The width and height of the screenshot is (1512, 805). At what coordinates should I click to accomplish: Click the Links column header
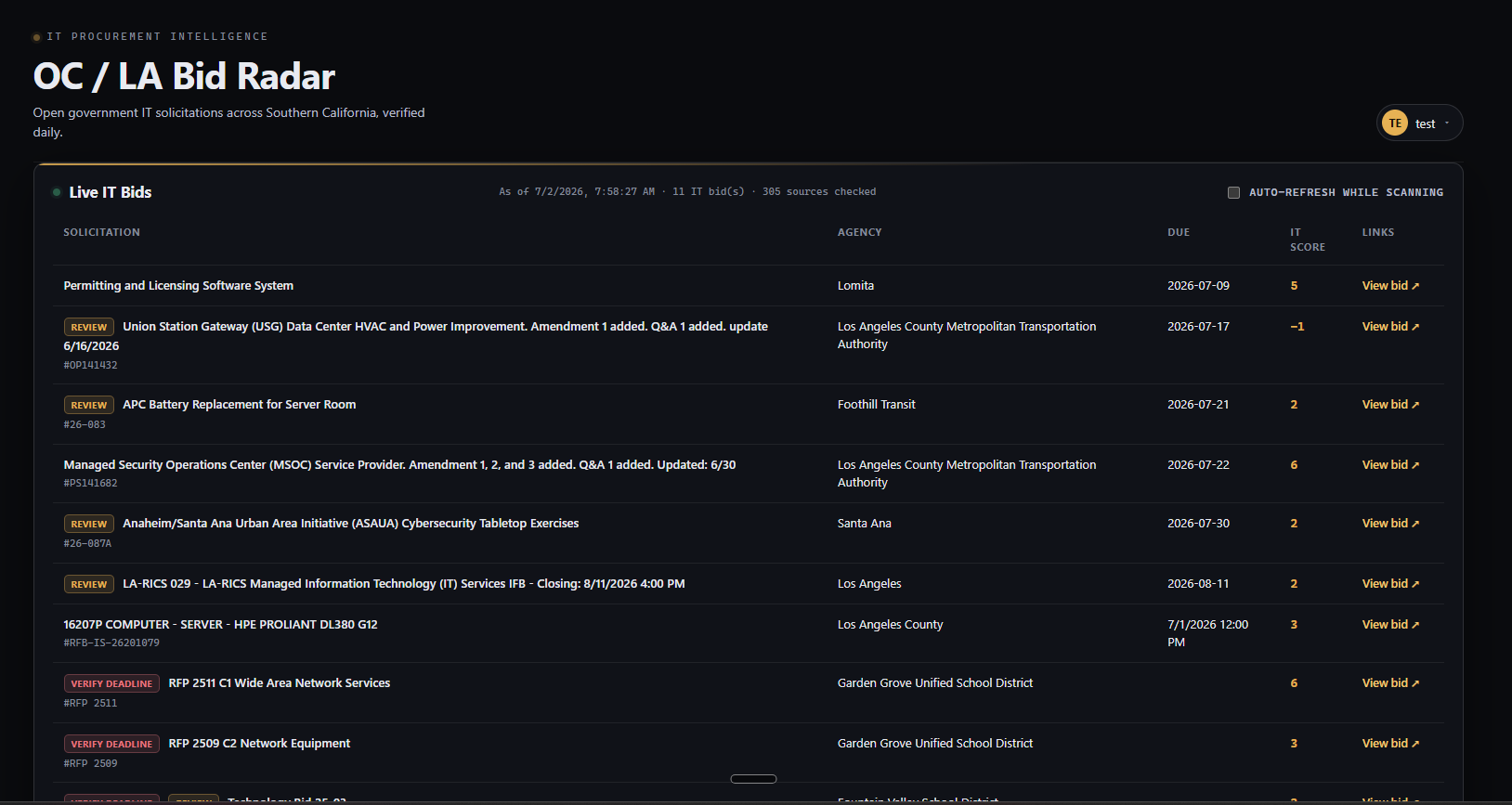click(1378, 233)
